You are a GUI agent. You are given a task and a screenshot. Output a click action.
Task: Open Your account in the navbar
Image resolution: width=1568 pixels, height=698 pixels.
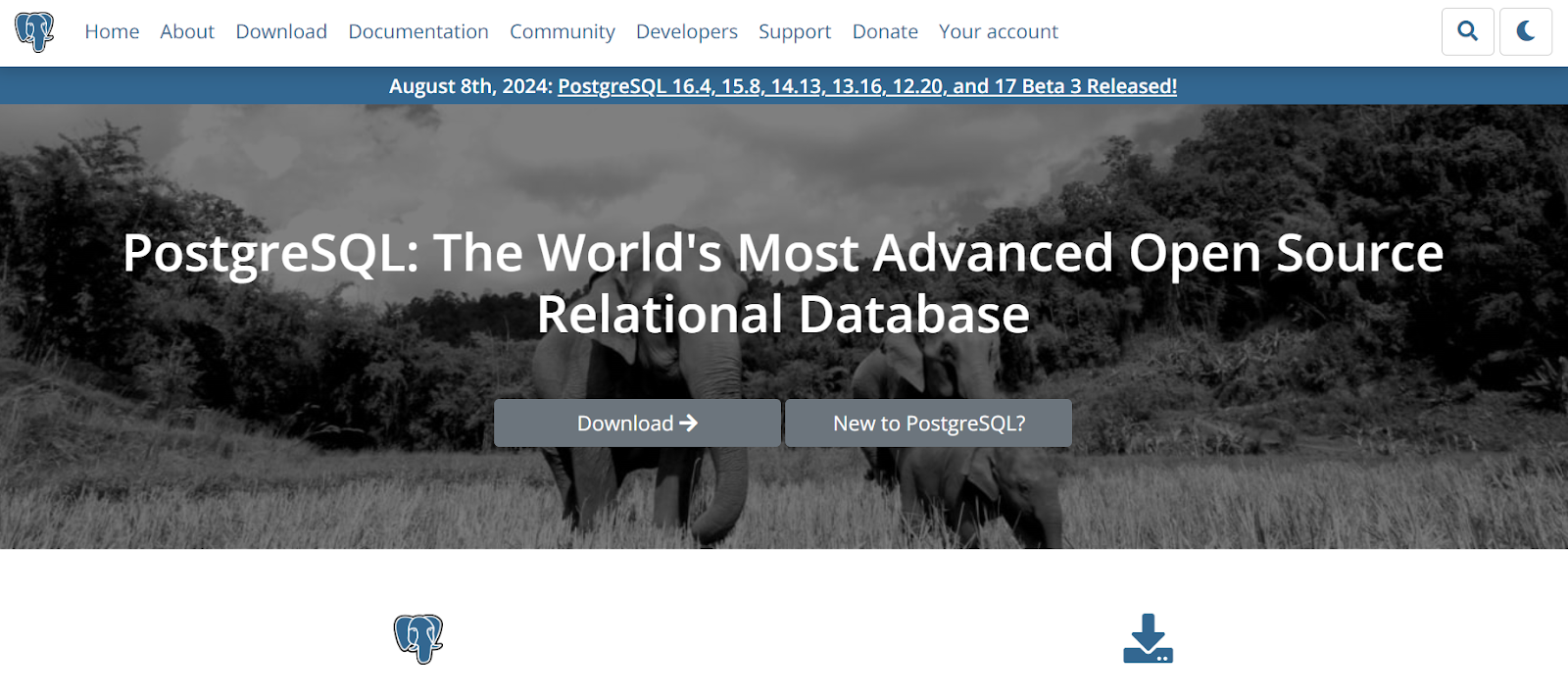pyautogui.click(x=999, y=31)
